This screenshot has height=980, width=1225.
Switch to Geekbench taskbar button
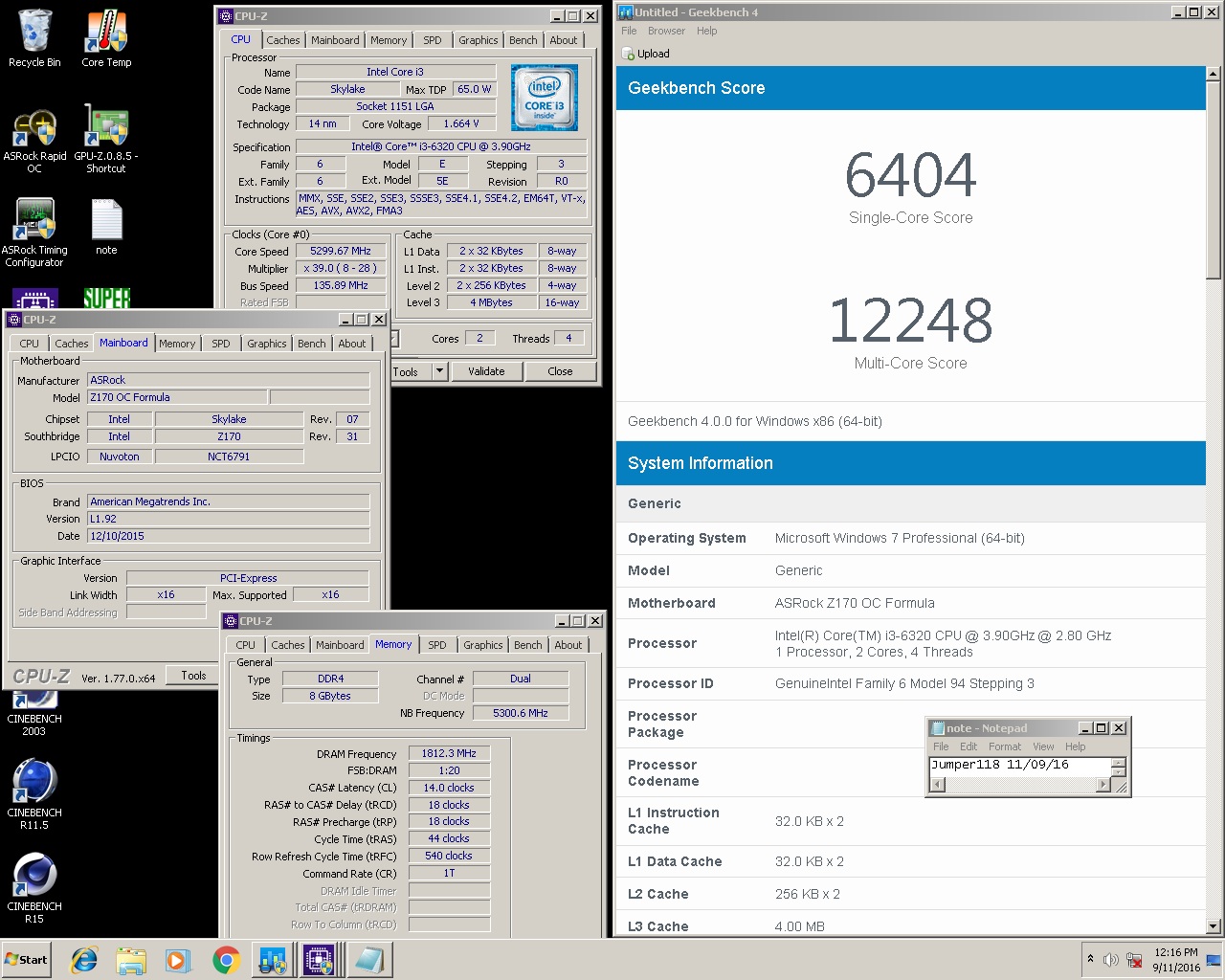point(273,960)
